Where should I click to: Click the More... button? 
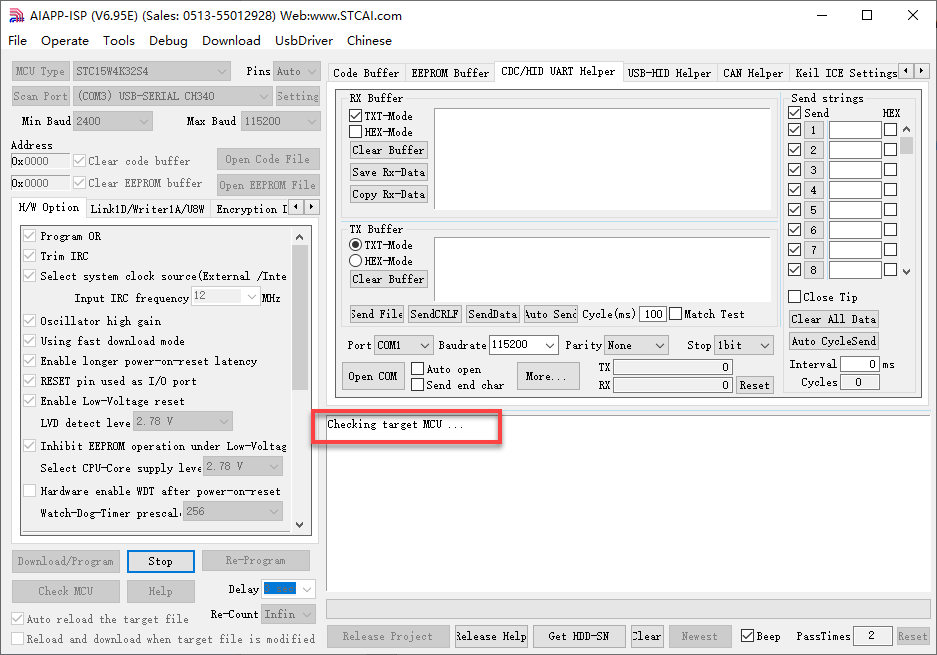pyautogui.click(x=548, y=377)
